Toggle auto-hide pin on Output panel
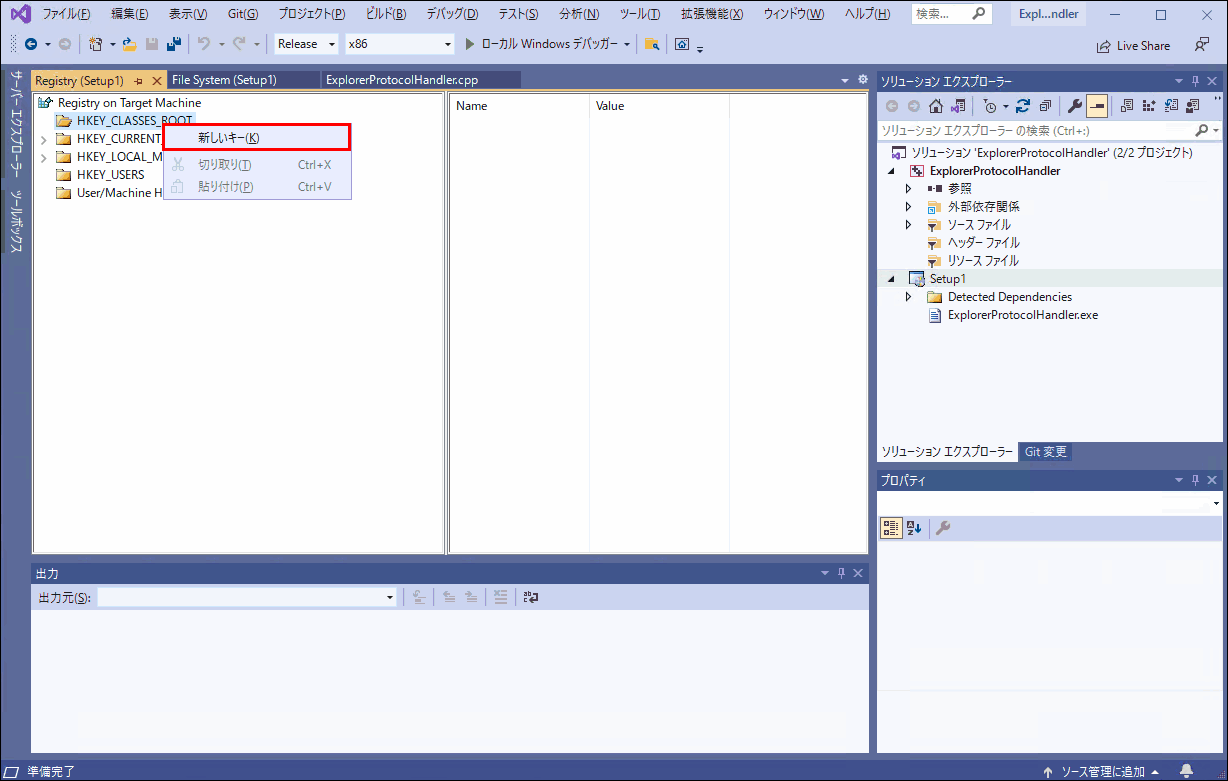The height and width of the screenshot is (781, 1228). tap(841, 573)
